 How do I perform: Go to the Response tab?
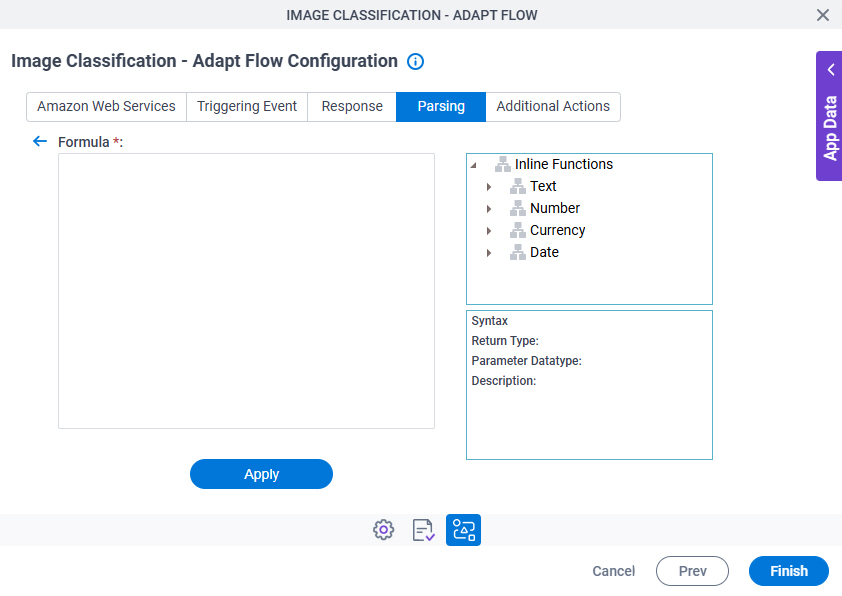pos(352,107)
